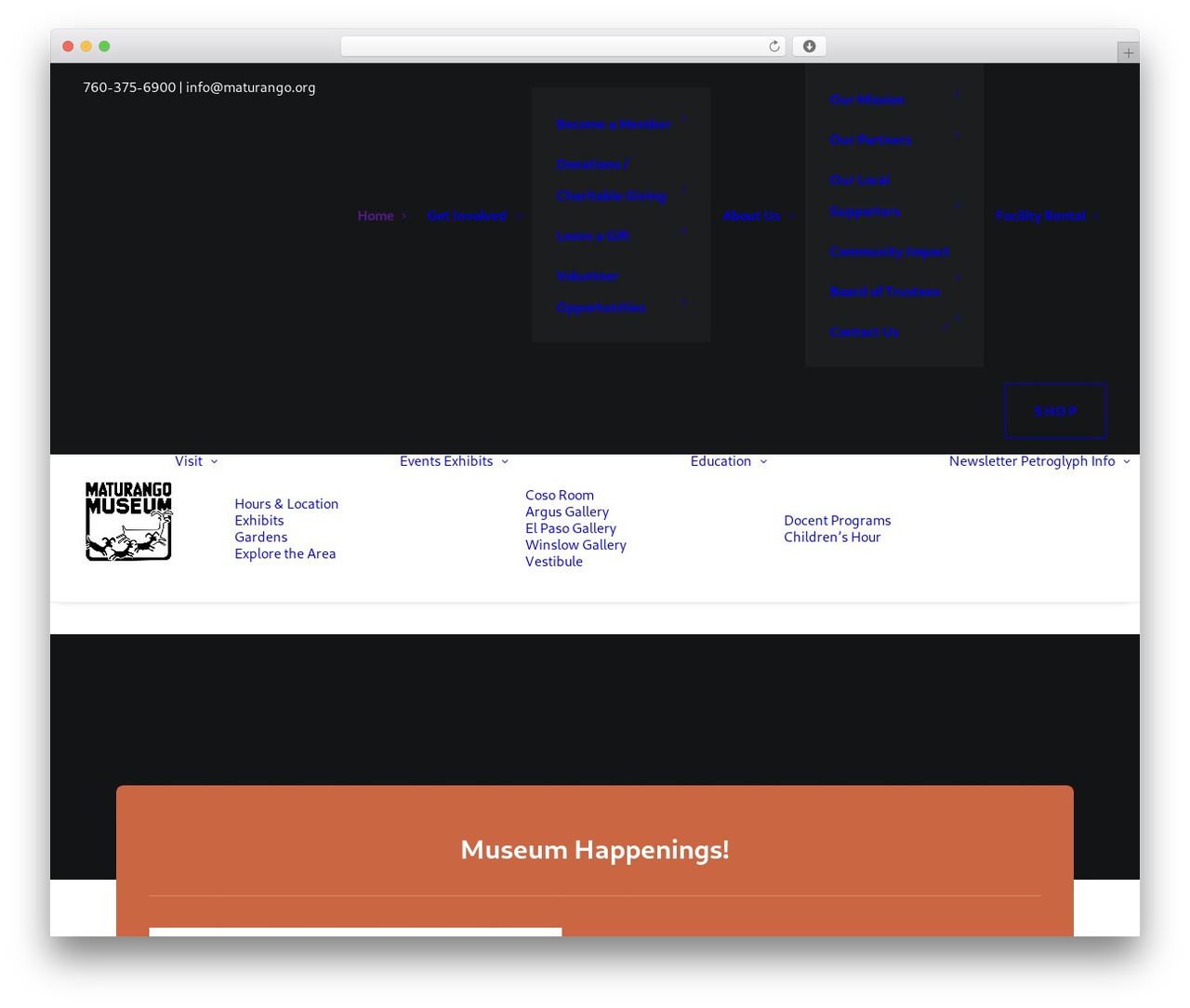This screenshot has height=1008, width=1190.
Task: Open Exhibits link under Visit
Action: [259, 521]
